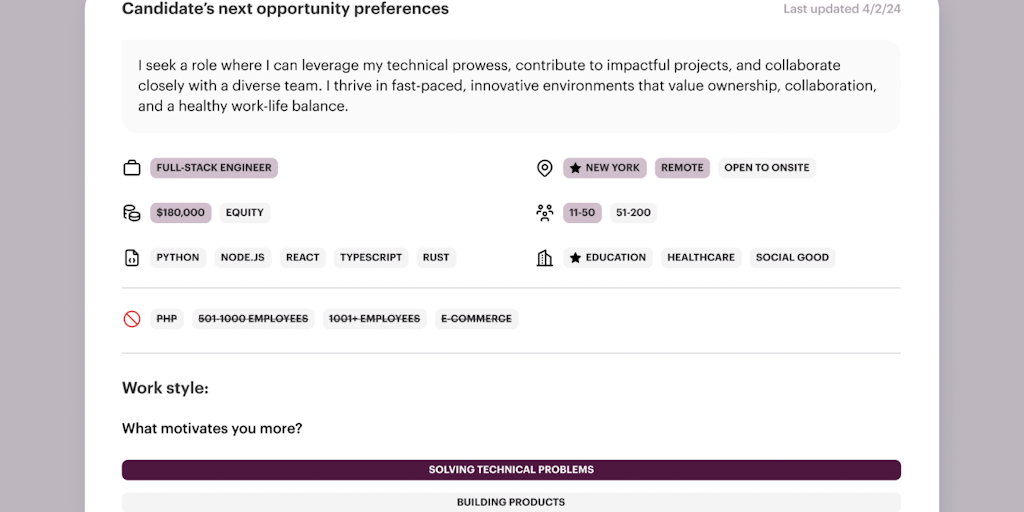Select the Full-Stack Engineer tag
Image resolution: width=1024 pixels, height=512 pixels.
(x=214, y=168)
